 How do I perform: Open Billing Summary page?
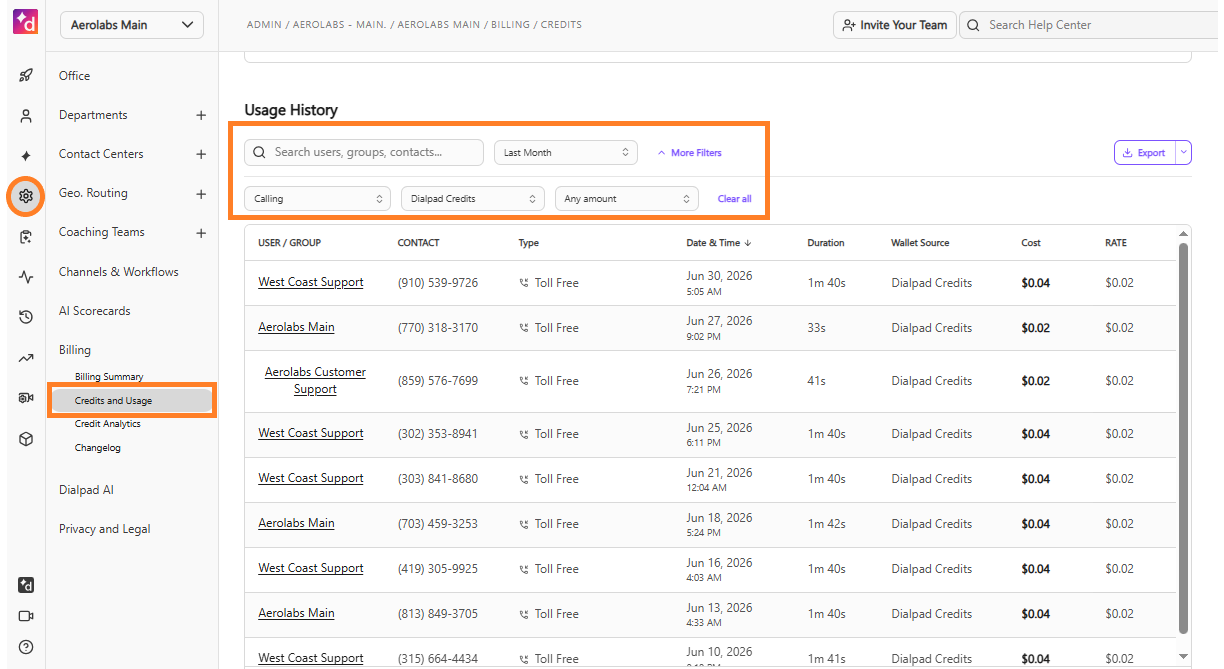pos(109,377)
